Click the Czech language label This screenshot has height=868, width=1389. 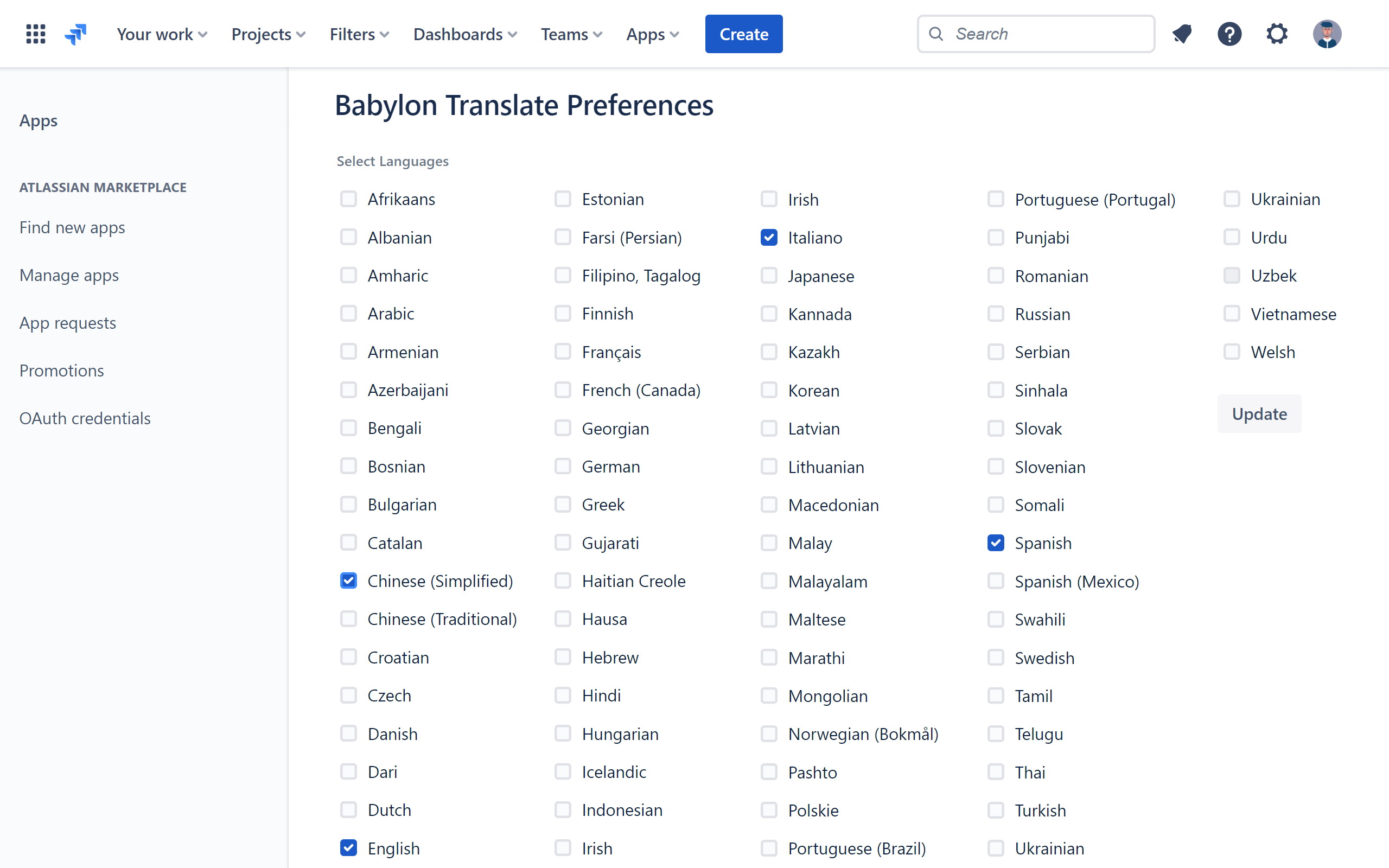point(389,695)
